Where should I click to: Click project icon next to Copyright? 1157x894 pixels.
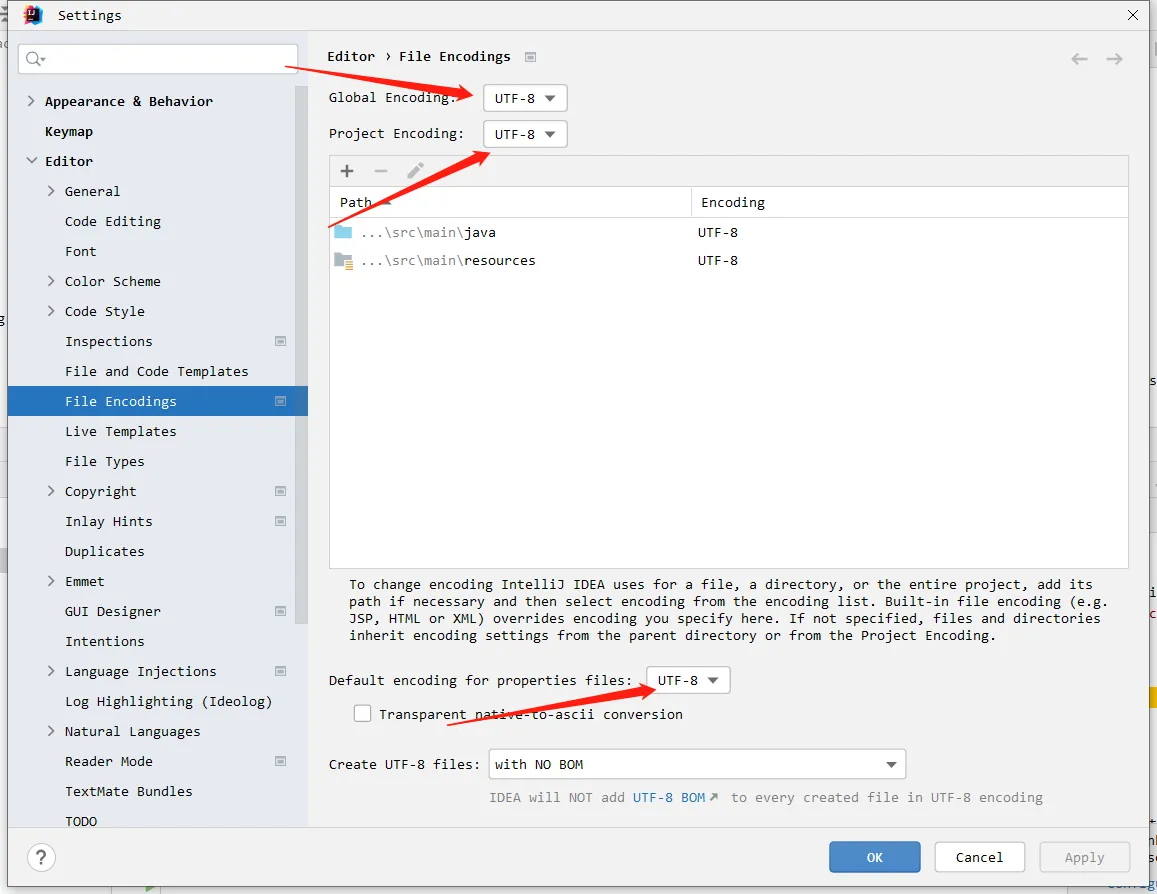pos(280,491)
